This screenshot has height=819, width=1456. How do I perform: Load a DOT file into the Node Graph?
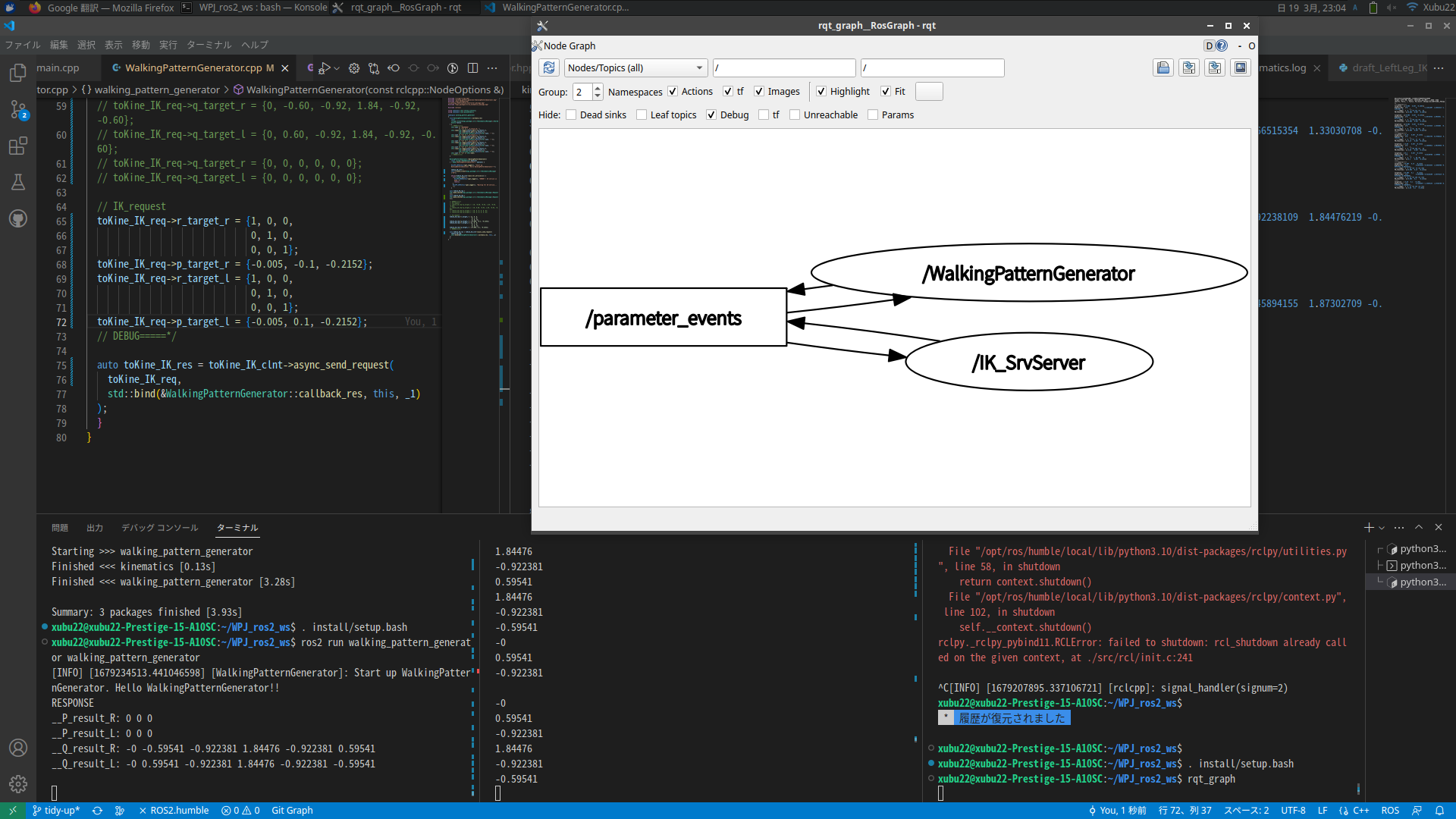[1163, 67]
